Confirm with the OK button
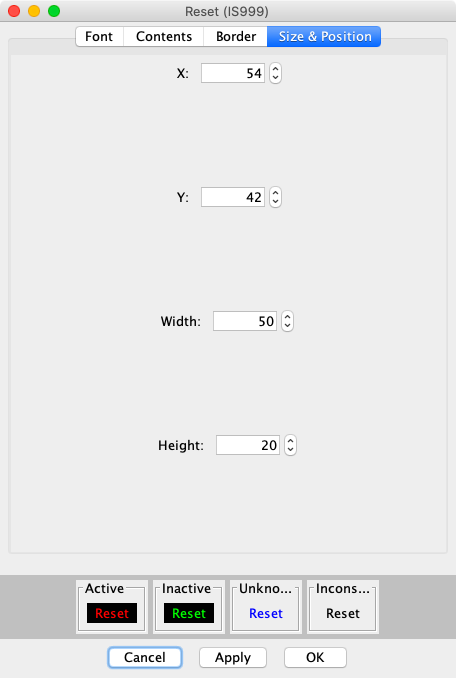The image size is (456, 678). [x=315, y=657]
